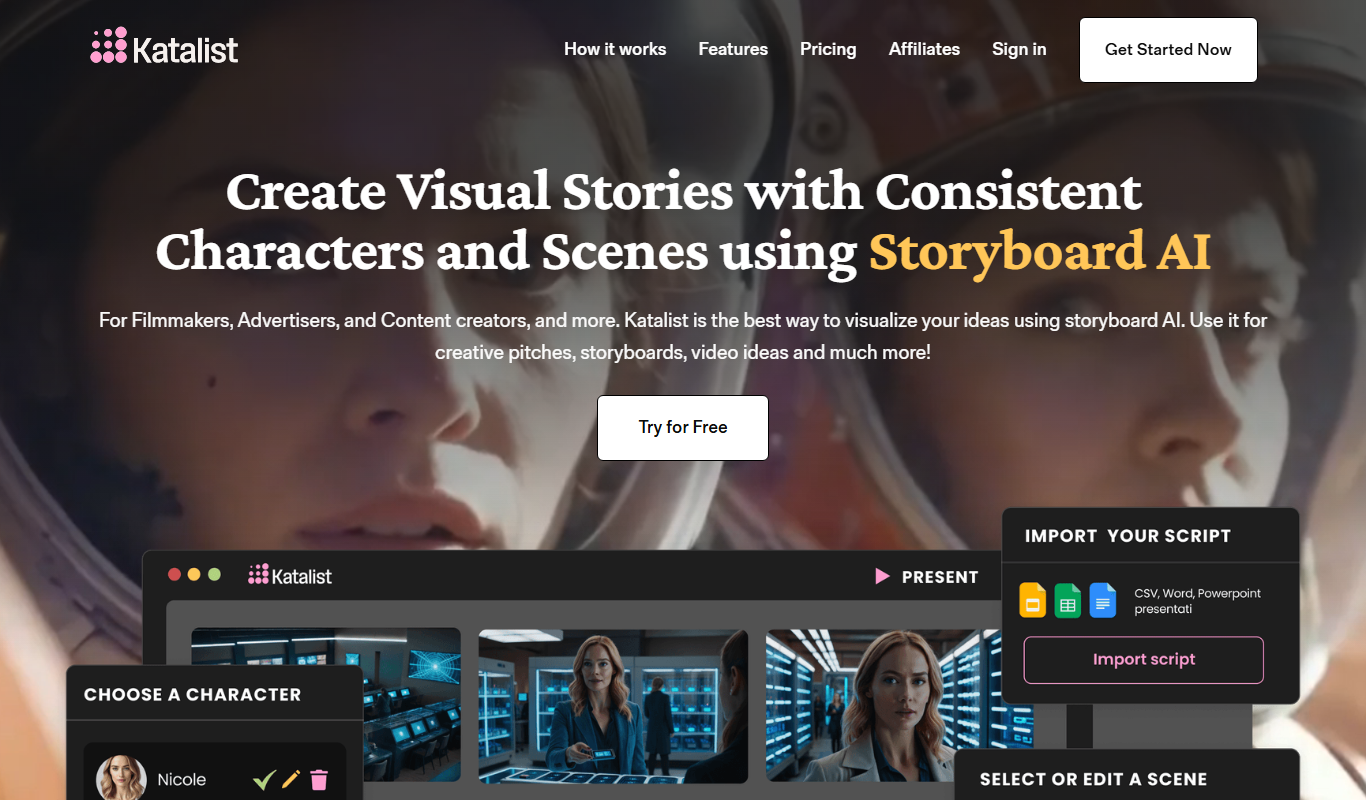Go to Pricing page
1366x800 pixels.
click(x=828, y=49)
